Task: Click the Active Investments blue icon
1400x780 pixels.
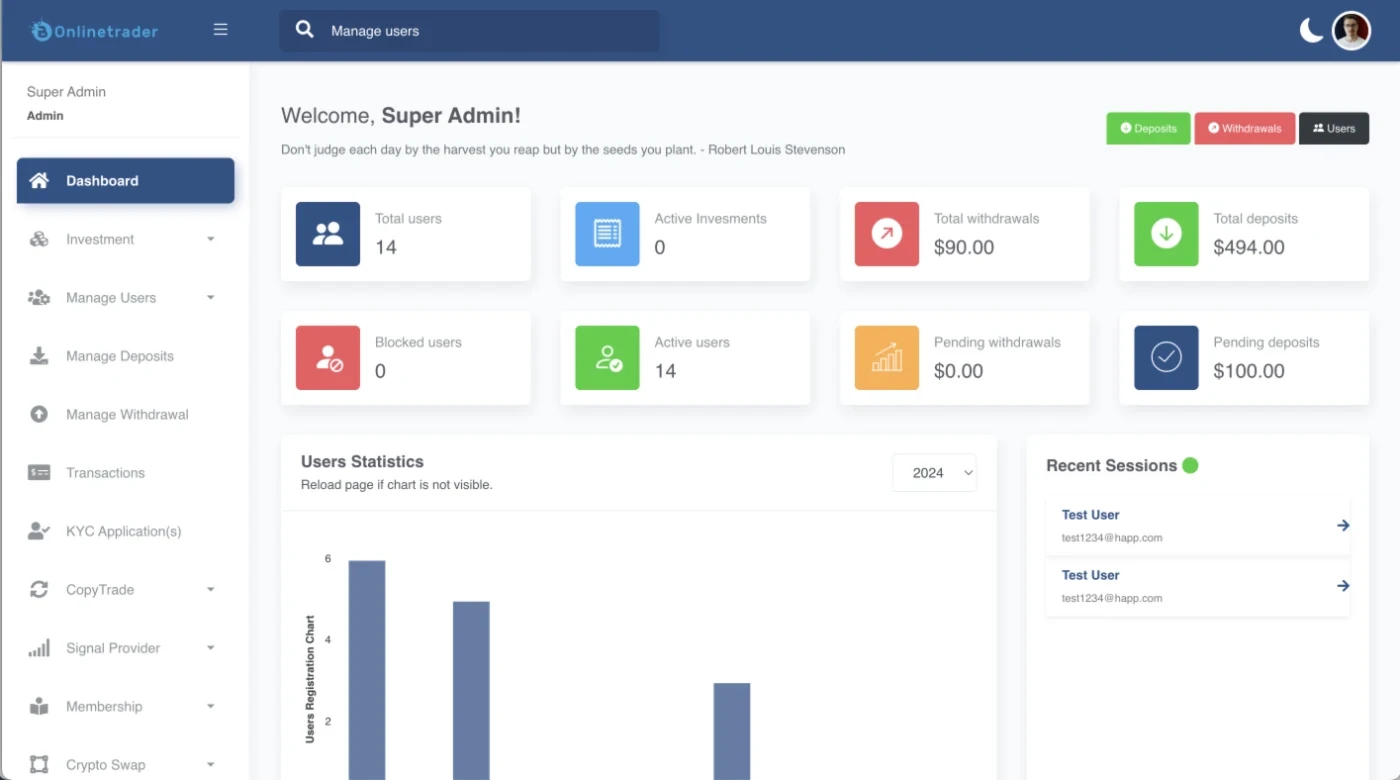Action: 607,234
